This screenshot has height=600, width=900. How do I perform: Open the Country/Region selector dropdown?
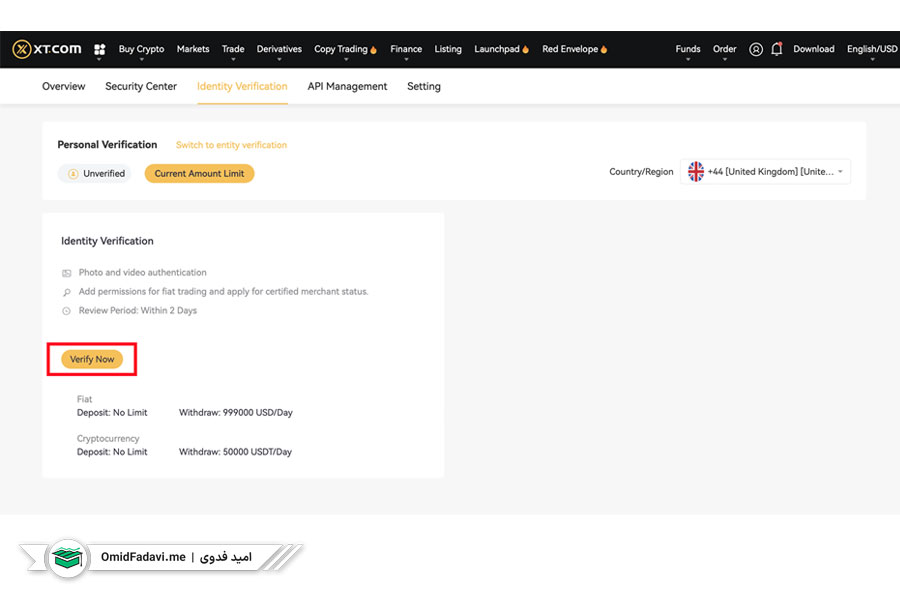765,172
